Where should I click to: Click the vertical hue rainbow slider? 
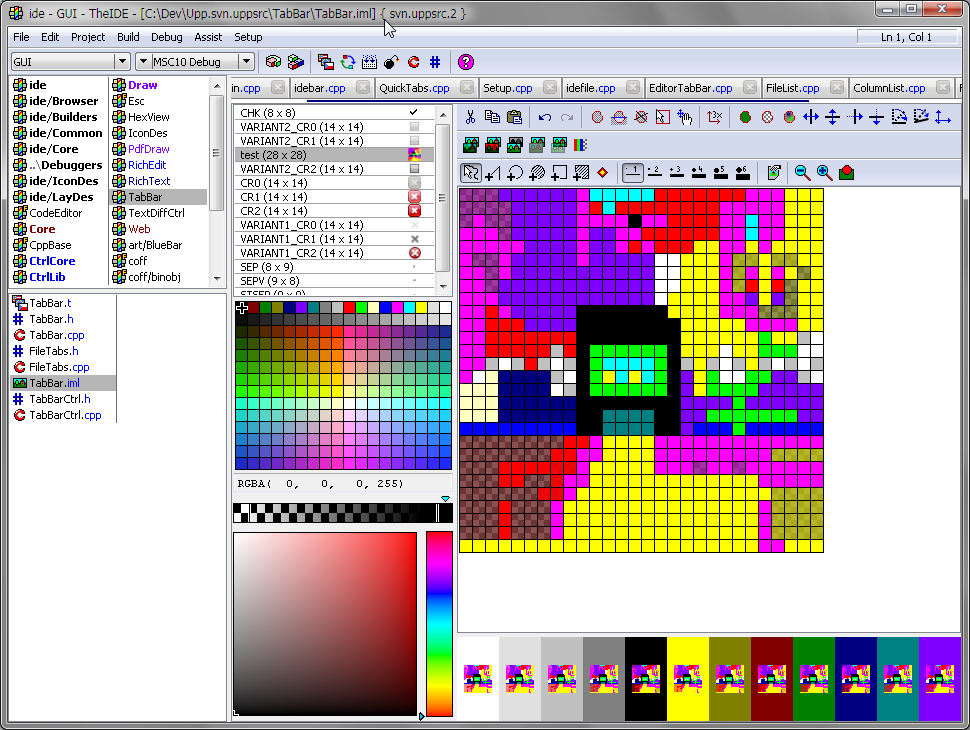439,620
